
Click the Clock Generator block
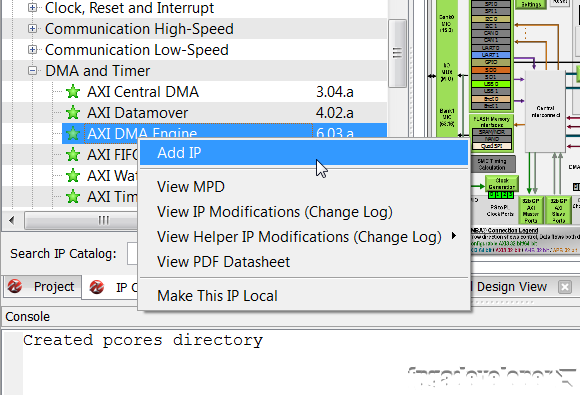(502, 184)
